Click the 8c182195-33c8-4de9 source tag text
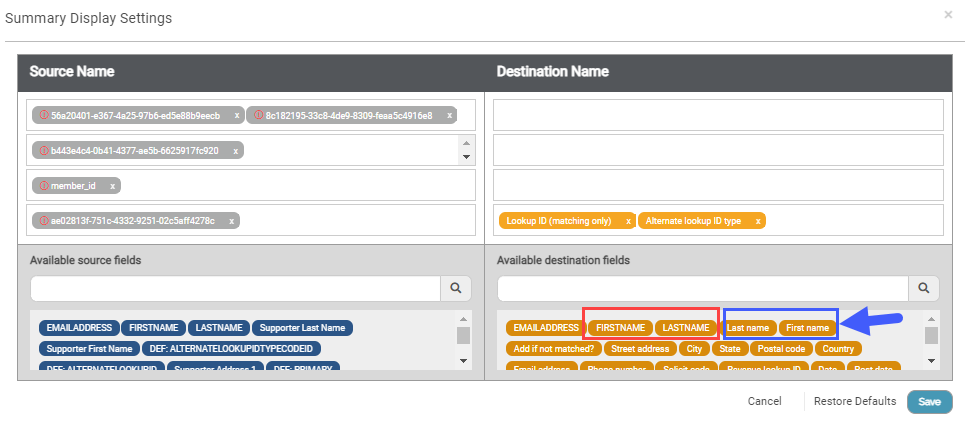This screenshot has width=974, height=426. click(x=349, y=116)
